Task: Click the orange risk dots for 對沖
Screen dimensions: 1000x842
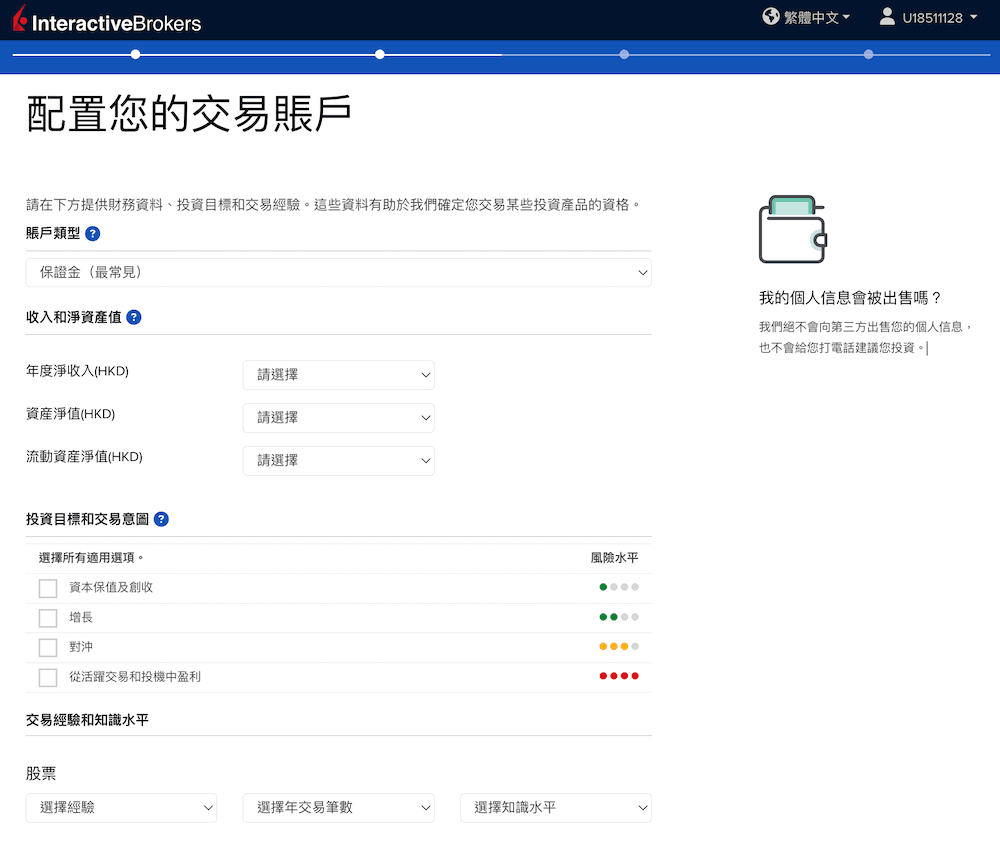Action: pos(619,646)
